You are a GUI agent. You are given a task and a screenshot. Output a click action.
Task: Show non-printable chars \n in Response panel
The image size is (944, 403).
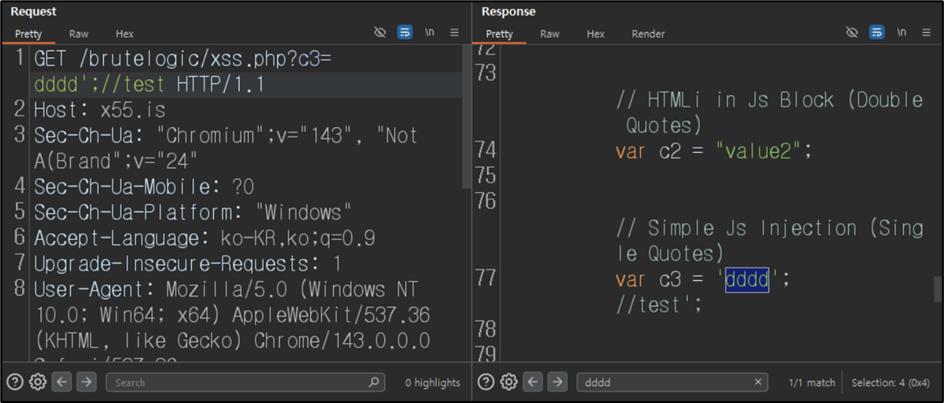(x=901, y=33)
